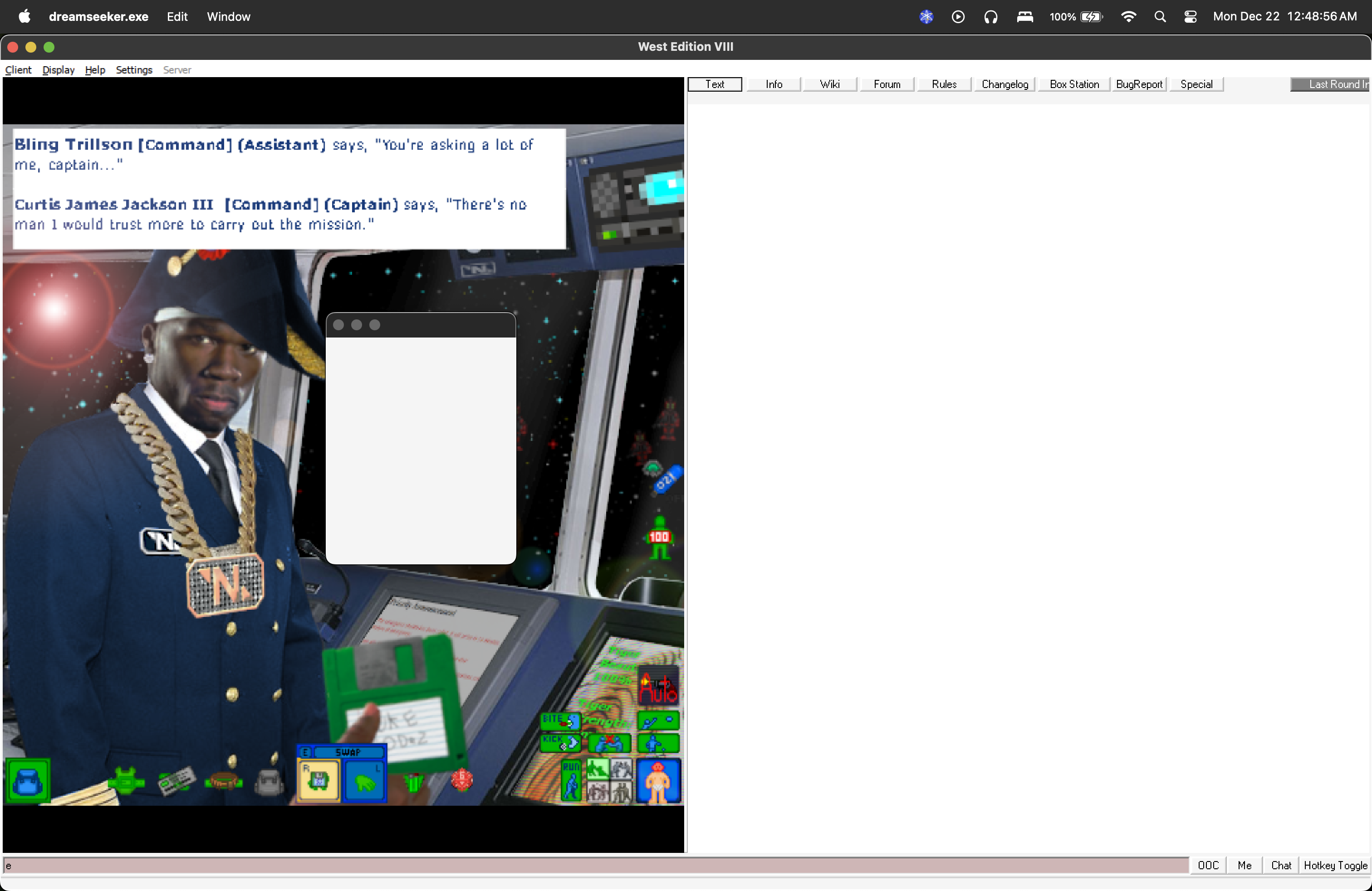This screenshot has height=891, width=1372.
Task: Click the gray backpack slot icon
Action: click(269, 782)
